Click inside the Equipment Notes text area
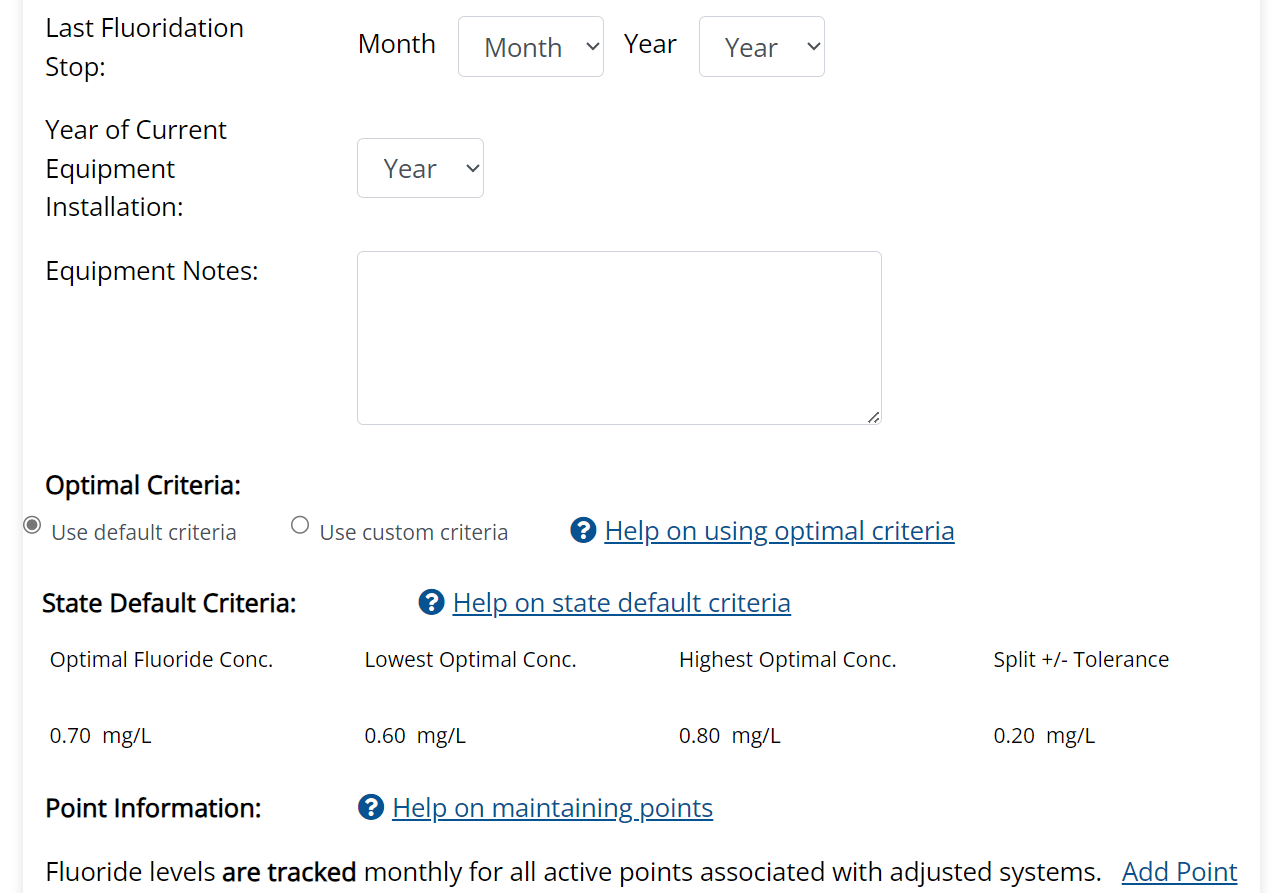This screenshot has width=1282, height=893. (618, 337)
